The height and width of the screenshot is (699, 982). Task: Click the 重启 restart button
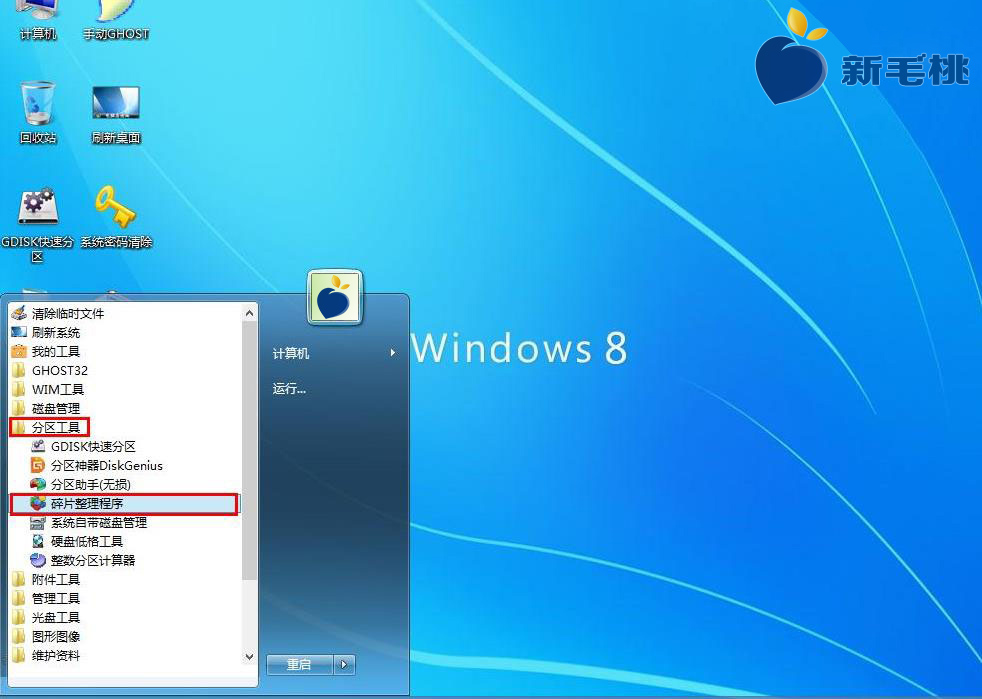(299, 665)
